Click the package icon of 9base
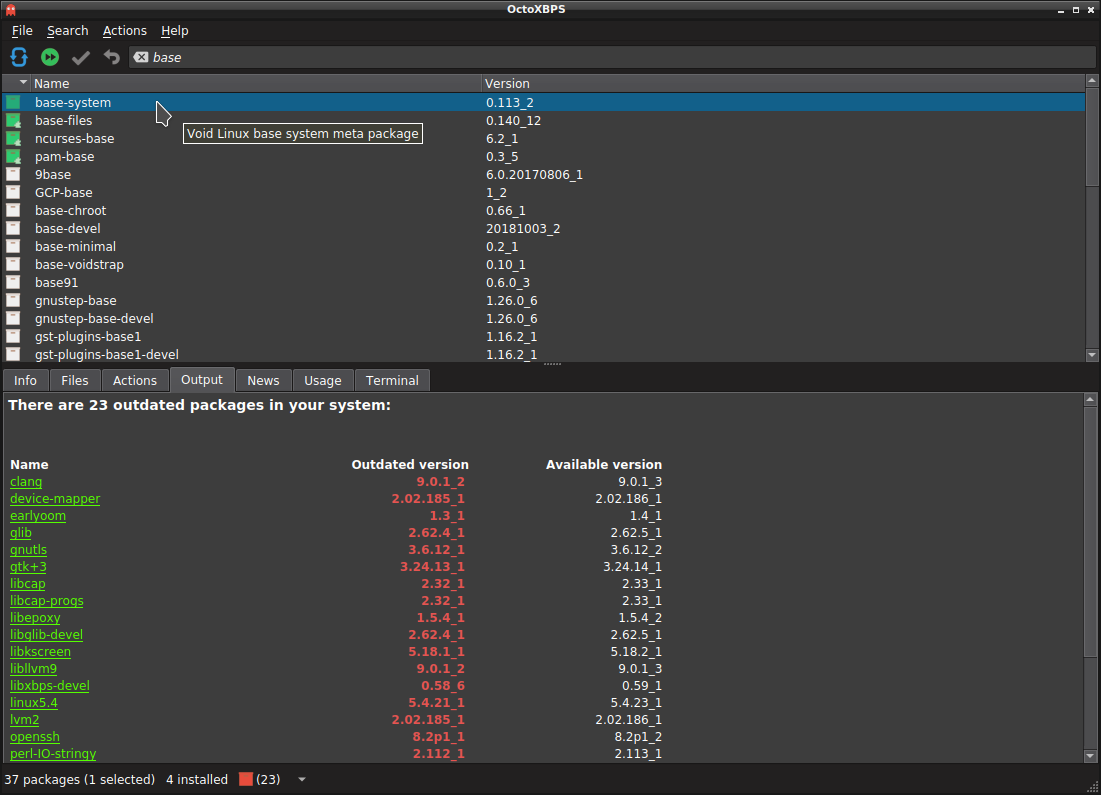 (x=13, y=174)
